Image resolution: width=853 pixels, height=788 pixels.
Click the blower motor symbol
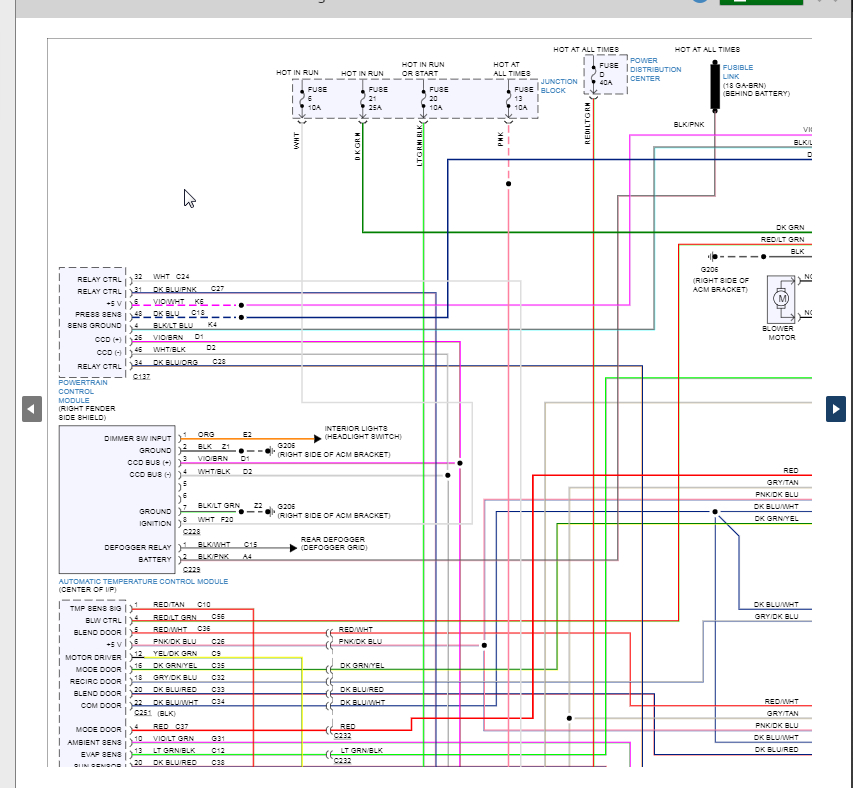(x=781, y=299)
